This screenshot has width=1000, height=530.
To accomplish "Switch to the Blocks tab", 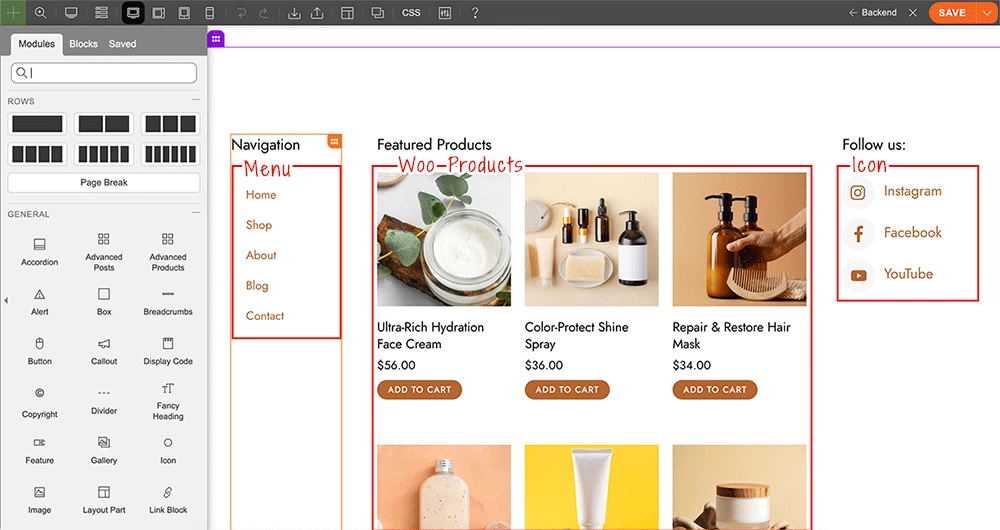I will pyautogui.click(x=83, y=44).
